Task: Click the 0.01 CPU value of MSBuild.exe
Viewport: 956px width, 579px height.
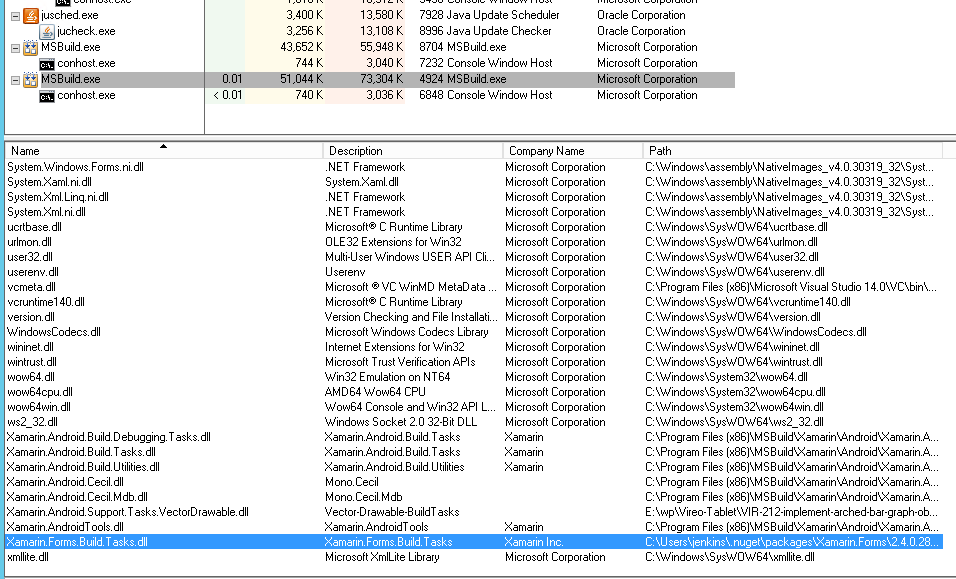Action: tap(232, 79)
